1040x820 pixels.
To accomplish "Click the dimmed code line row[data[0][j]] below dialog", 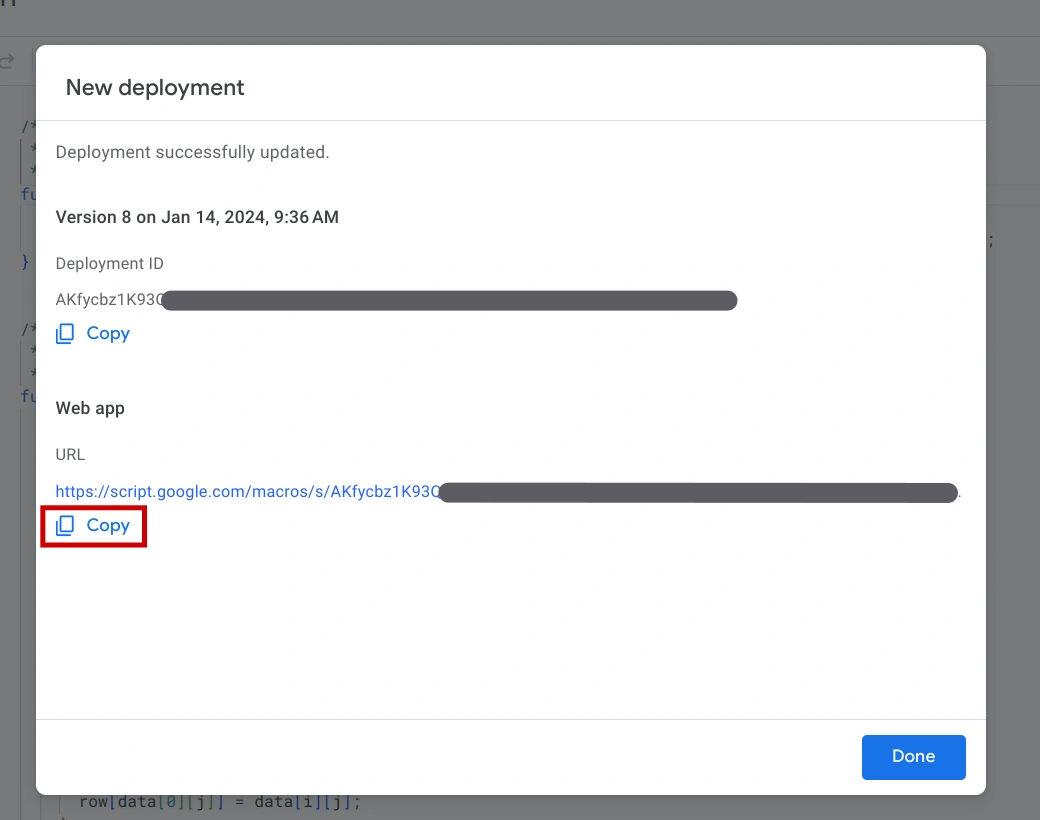I will [218, 803].
